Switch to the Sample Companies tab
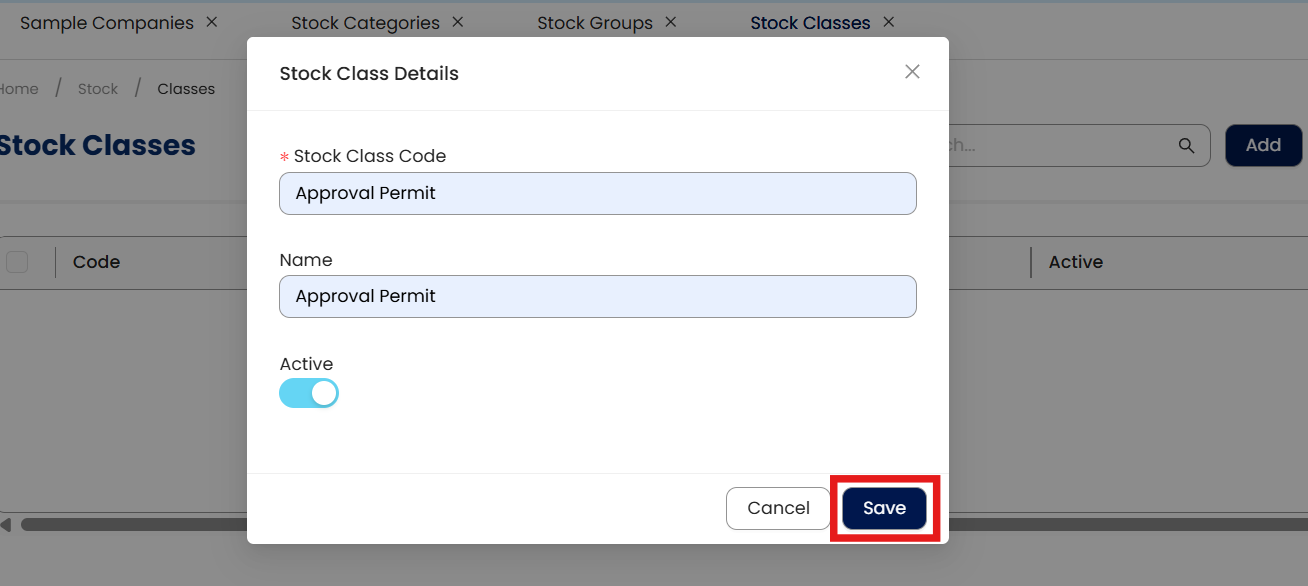Viewport: 1308px width, 586px height. click(x=107, y=23)
